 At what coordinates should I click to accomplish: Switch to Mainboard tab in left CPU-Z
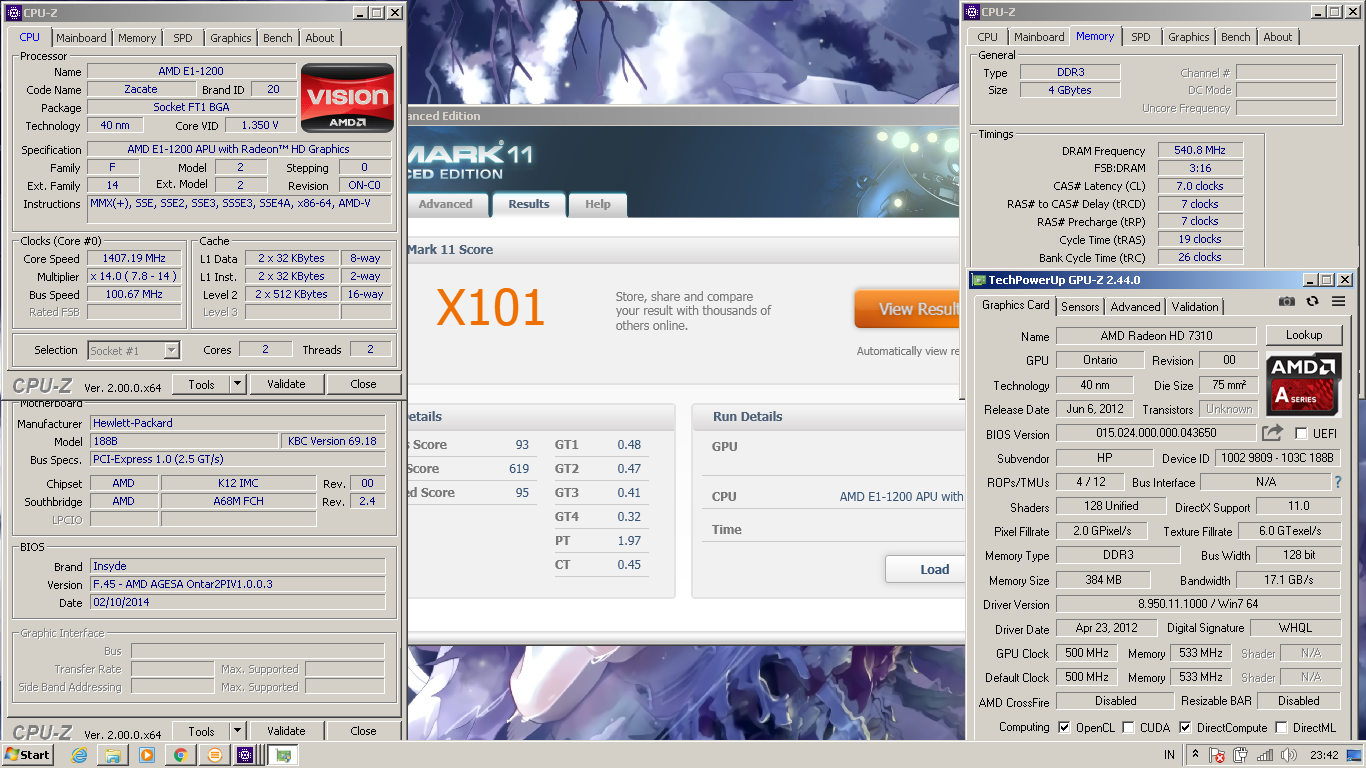pos(81,38)
